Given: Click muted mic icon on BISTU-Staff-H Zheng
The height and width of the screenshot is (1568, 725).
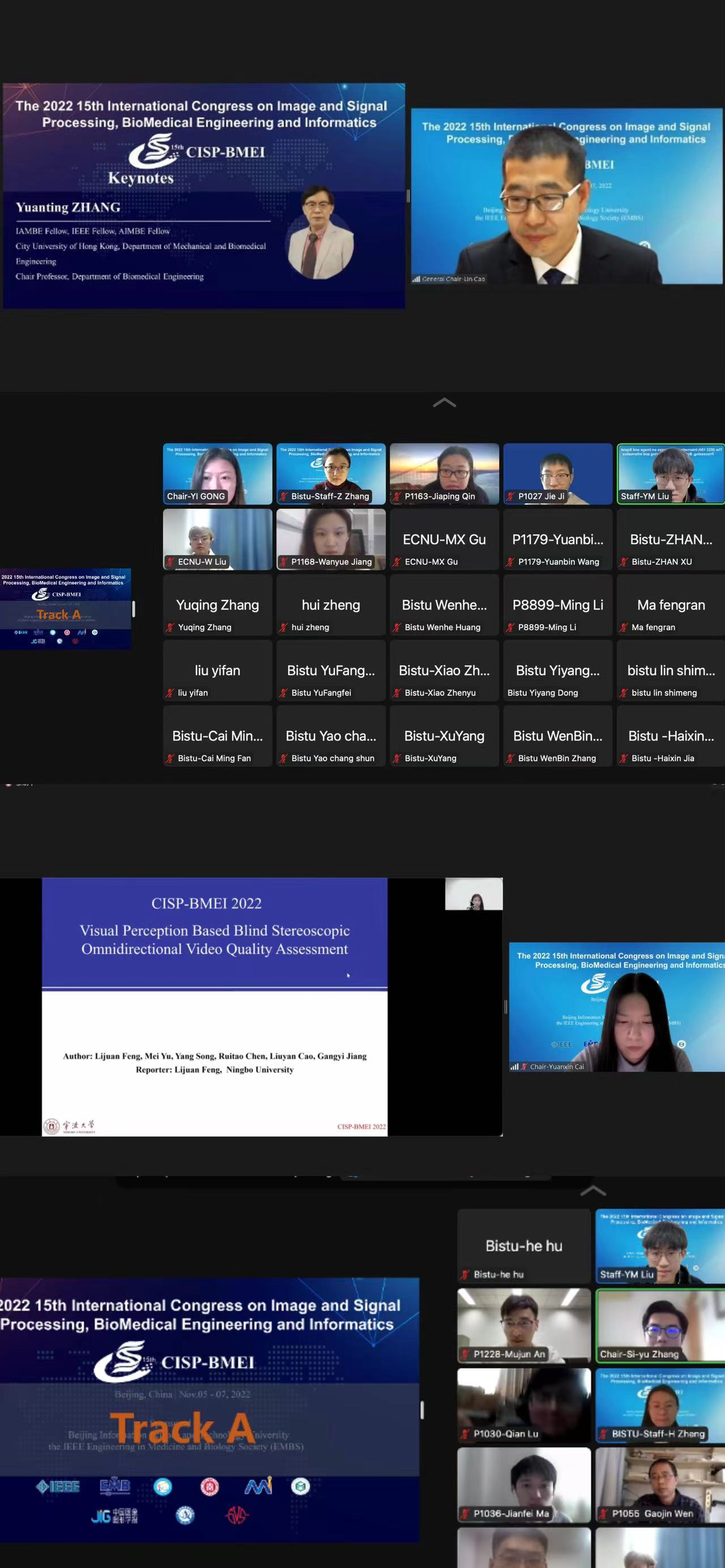Looking at the screenshot, I should tap(604, 1433).
